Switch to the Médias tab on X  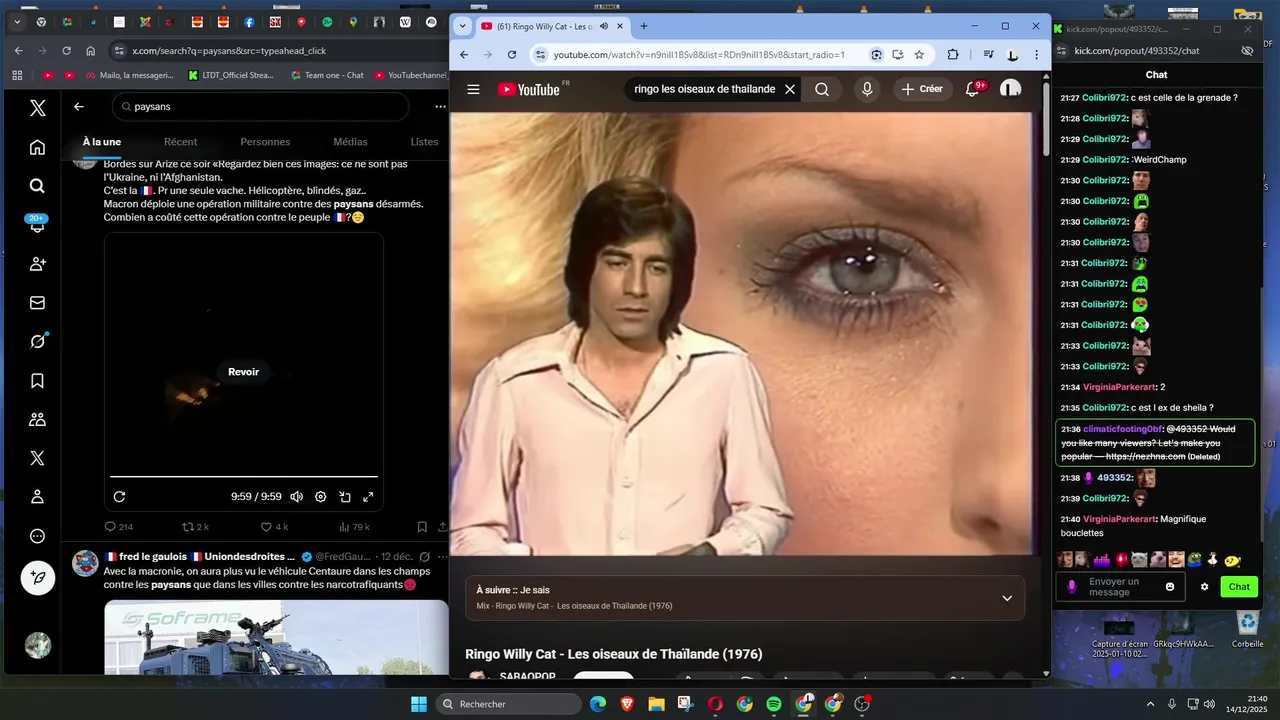click(350, 142)
